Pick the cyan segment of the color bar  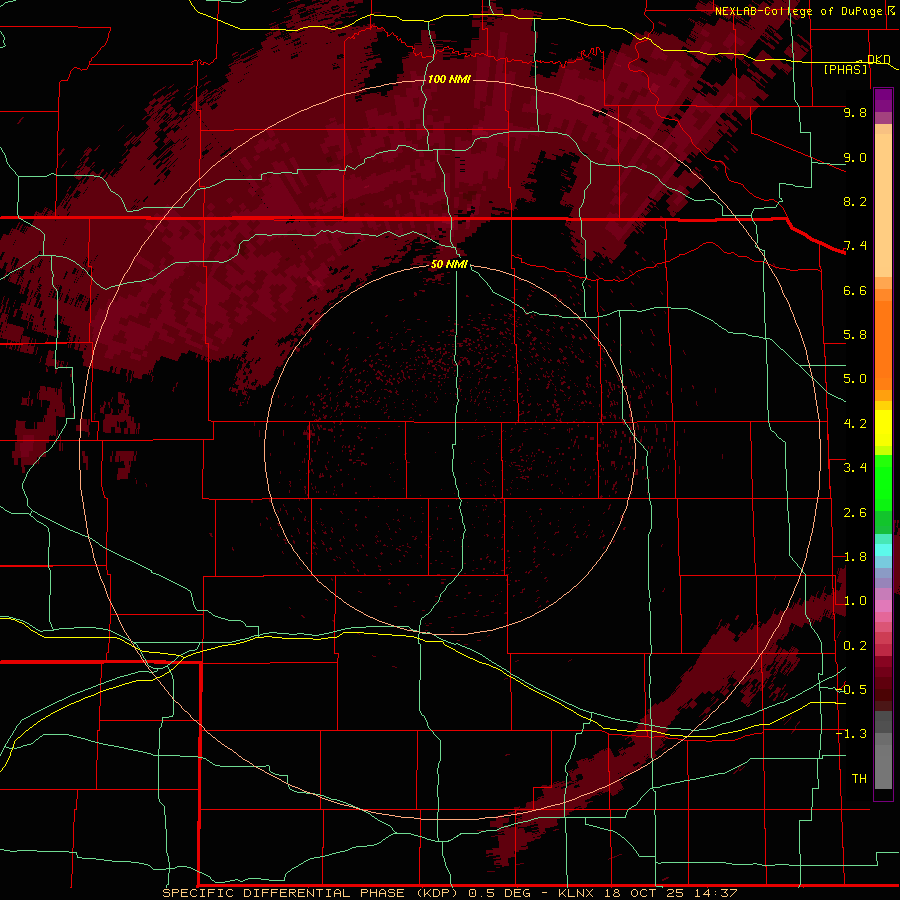coord(883,550)
